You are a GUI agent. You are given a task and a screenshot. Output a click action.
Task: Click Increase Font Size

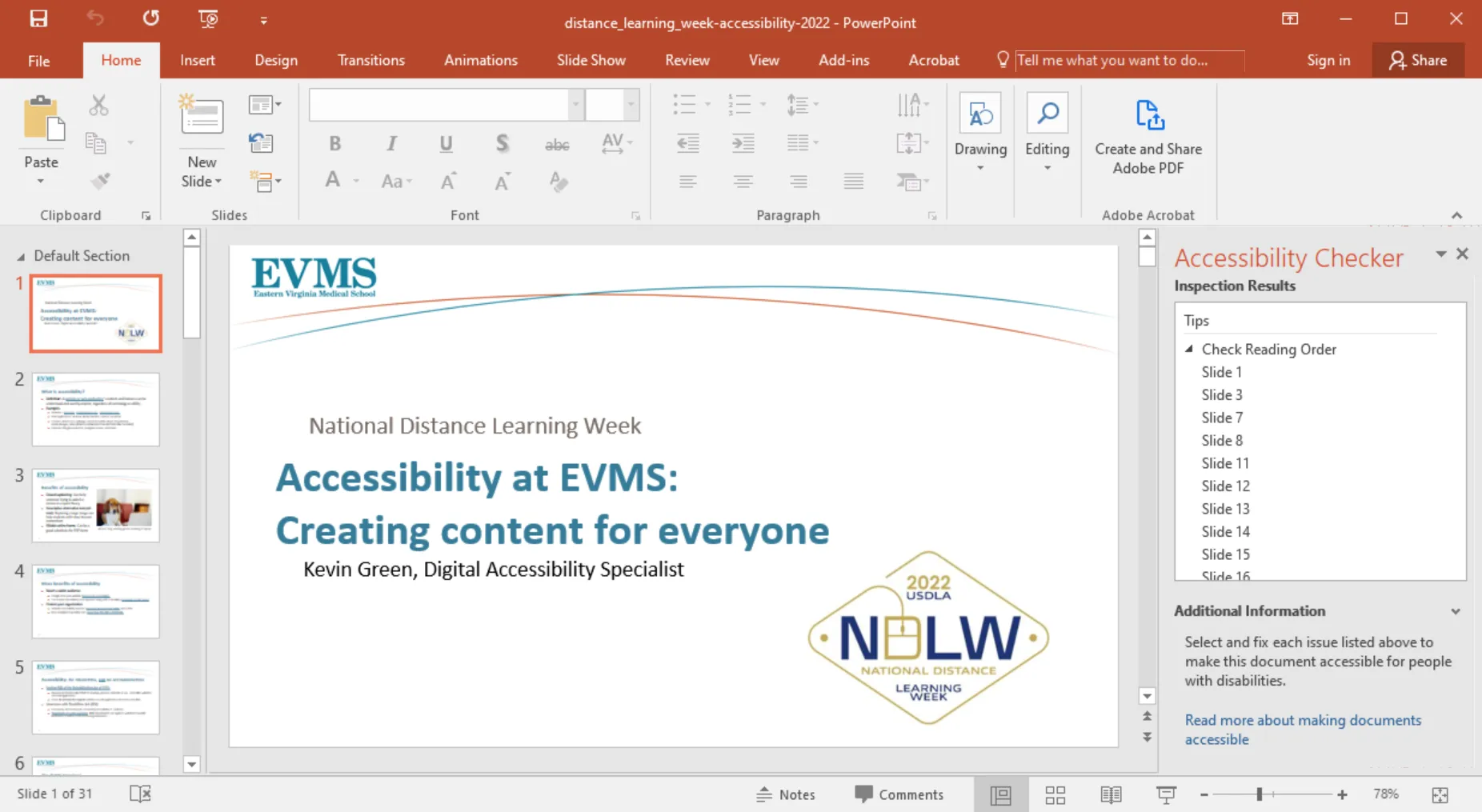tap(449, 182)
